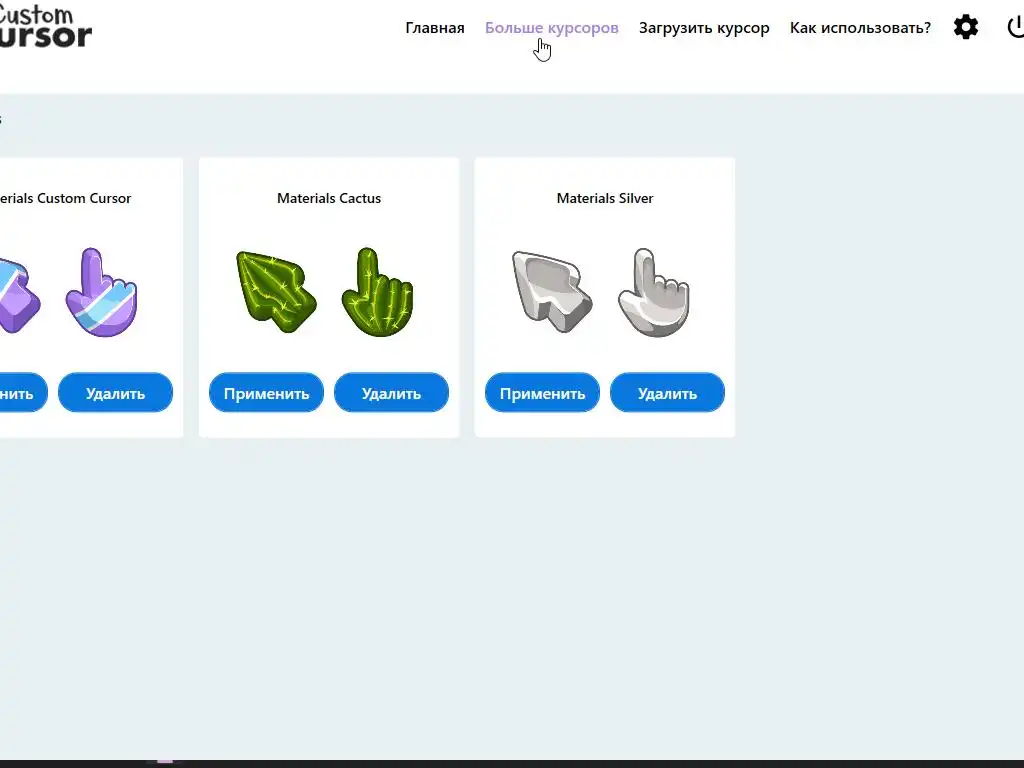Apply the Materials Silver cursor
This screenshot has width=1024, height=768.
[x=542, y=392]
